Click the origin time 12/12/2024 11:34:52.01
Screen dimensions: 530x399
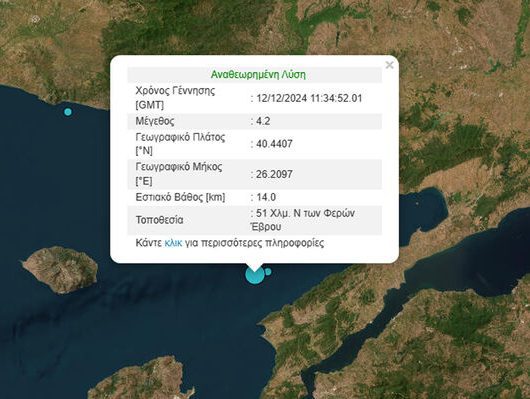click(309, 98)
